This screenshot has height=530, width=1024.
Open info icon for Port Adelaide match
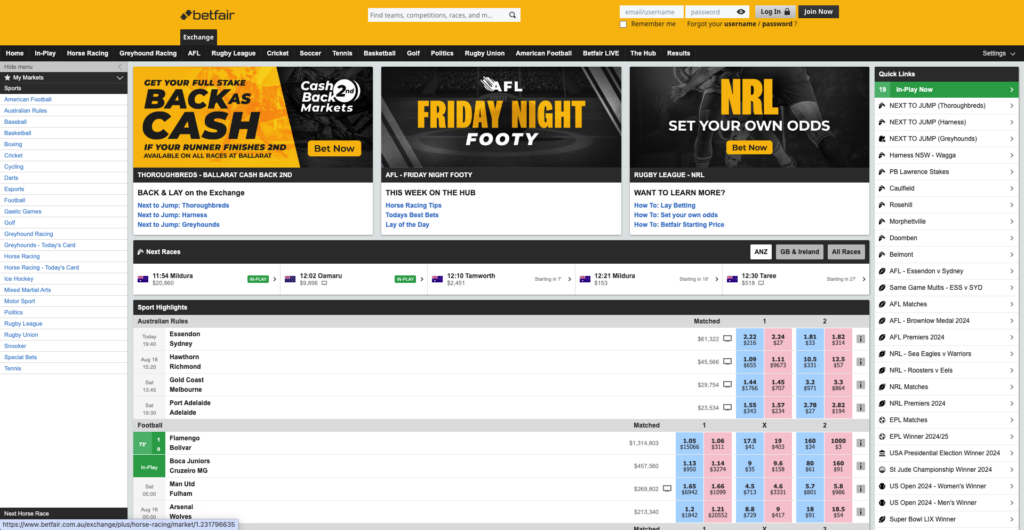coord(860,406)
